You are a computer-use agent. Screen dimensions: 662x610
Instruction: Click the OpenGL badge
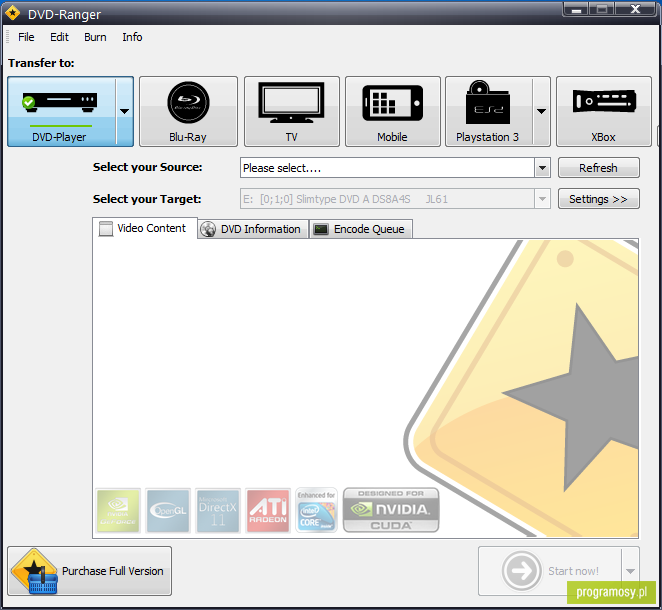(168, 511)
